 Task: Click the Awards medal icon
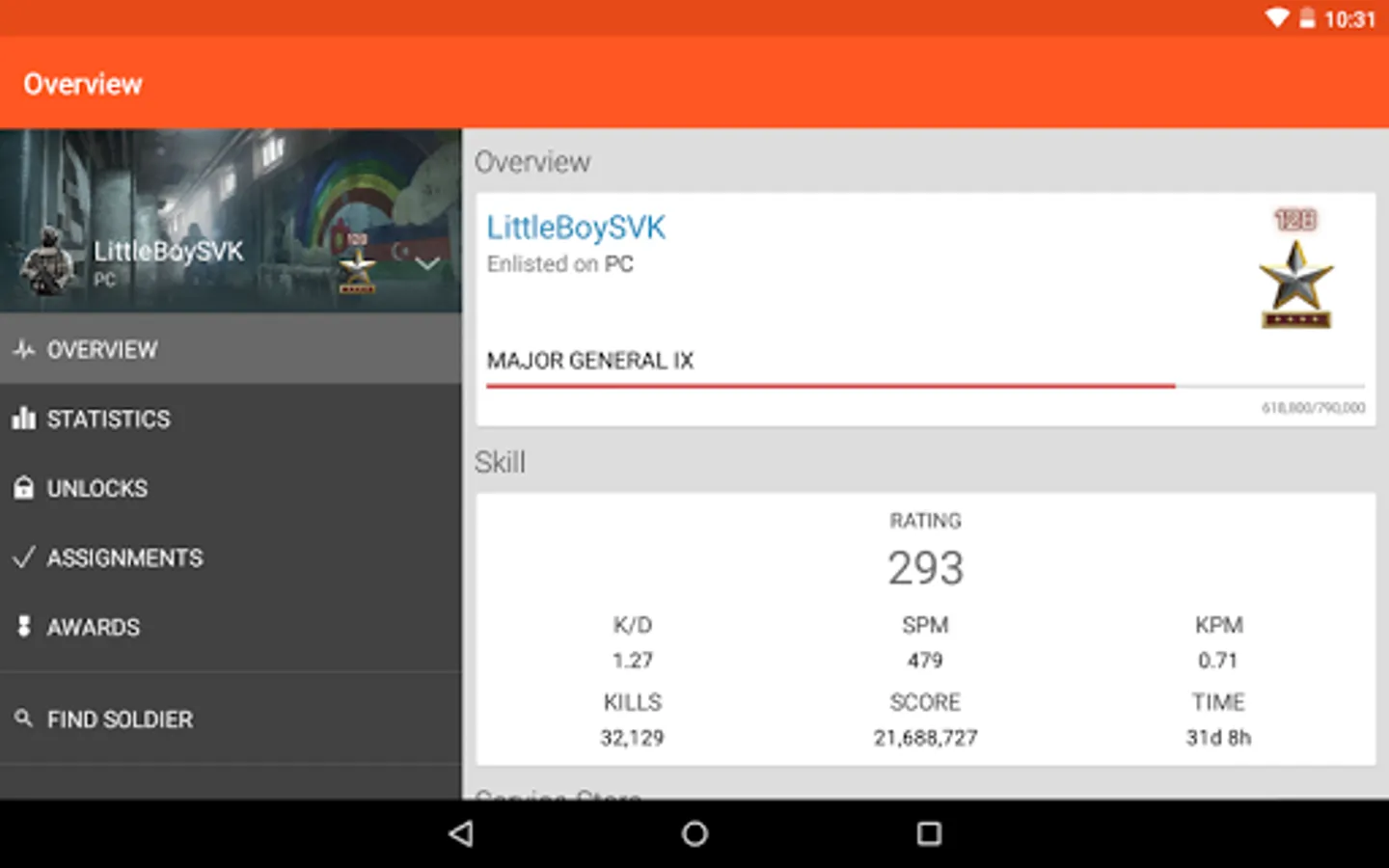[x=24, y=626]
